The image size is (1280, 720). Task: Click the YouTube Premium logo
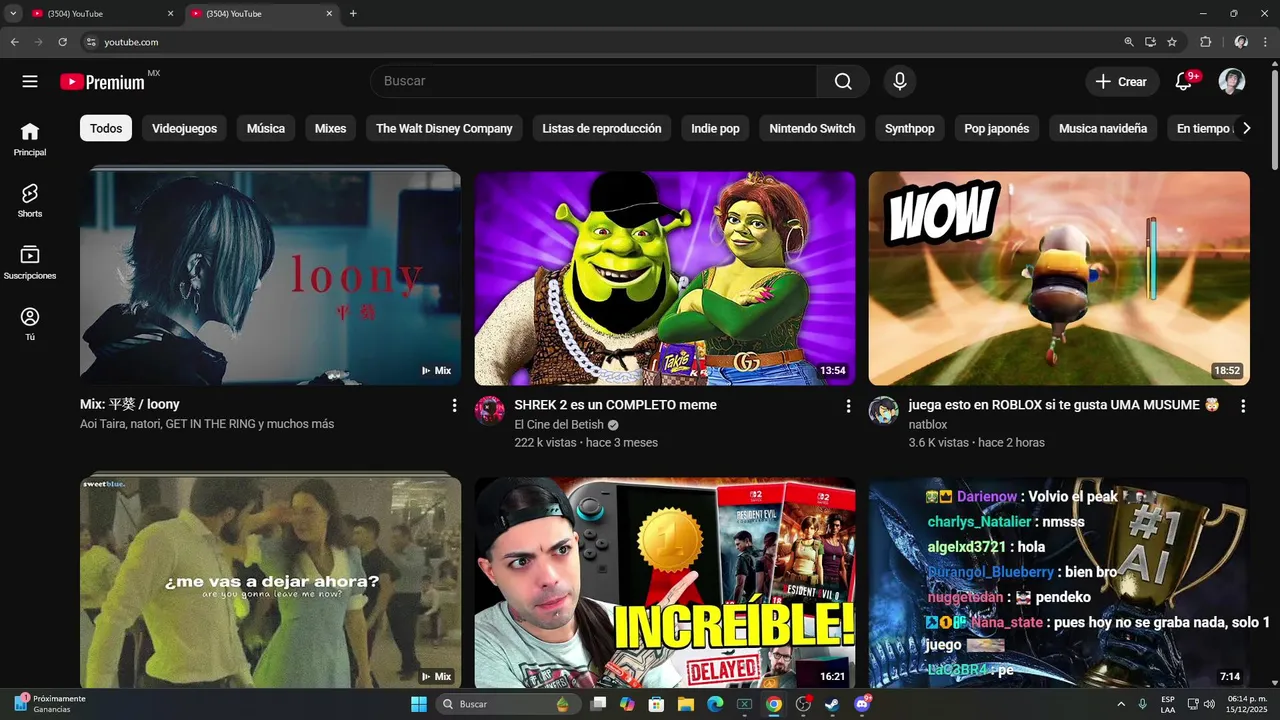coord(102,82)
